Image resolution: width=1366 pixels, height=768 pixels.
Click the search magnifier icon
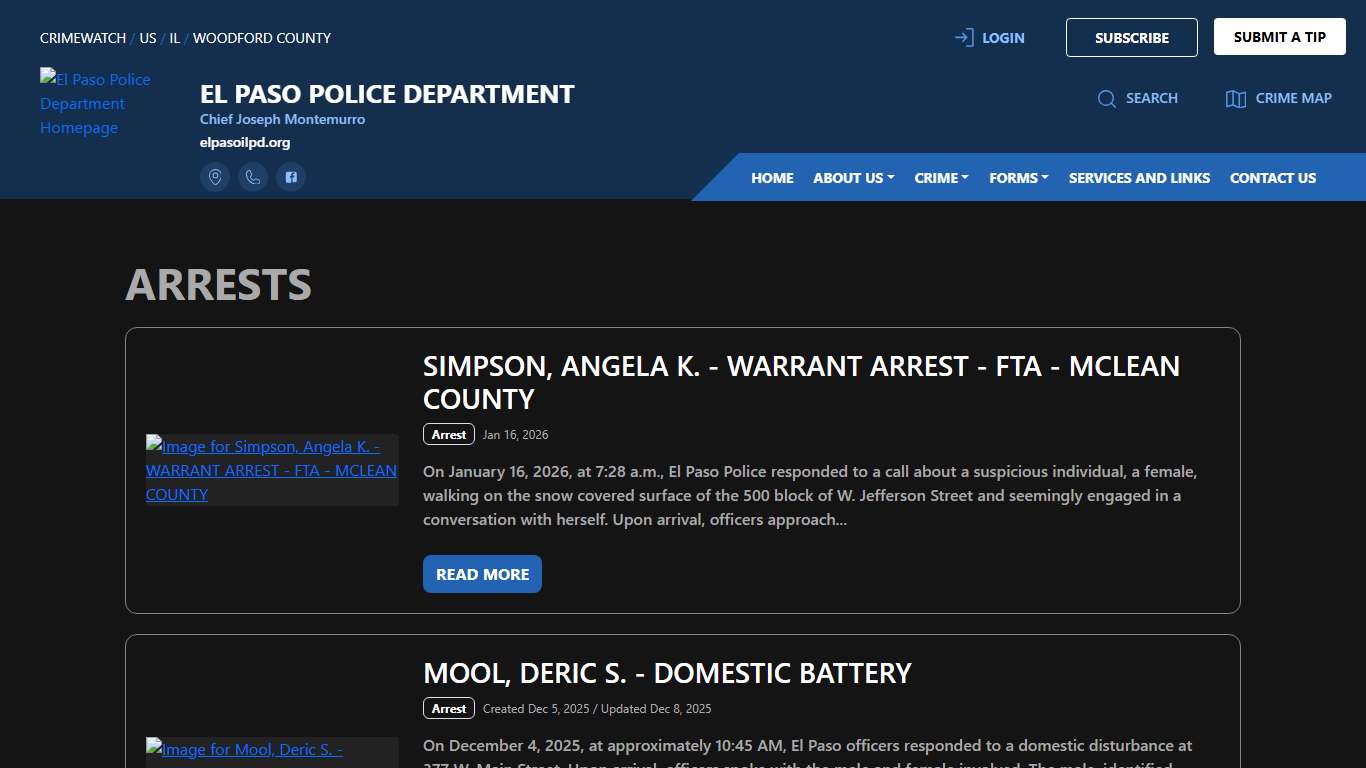pos(1106,98)
